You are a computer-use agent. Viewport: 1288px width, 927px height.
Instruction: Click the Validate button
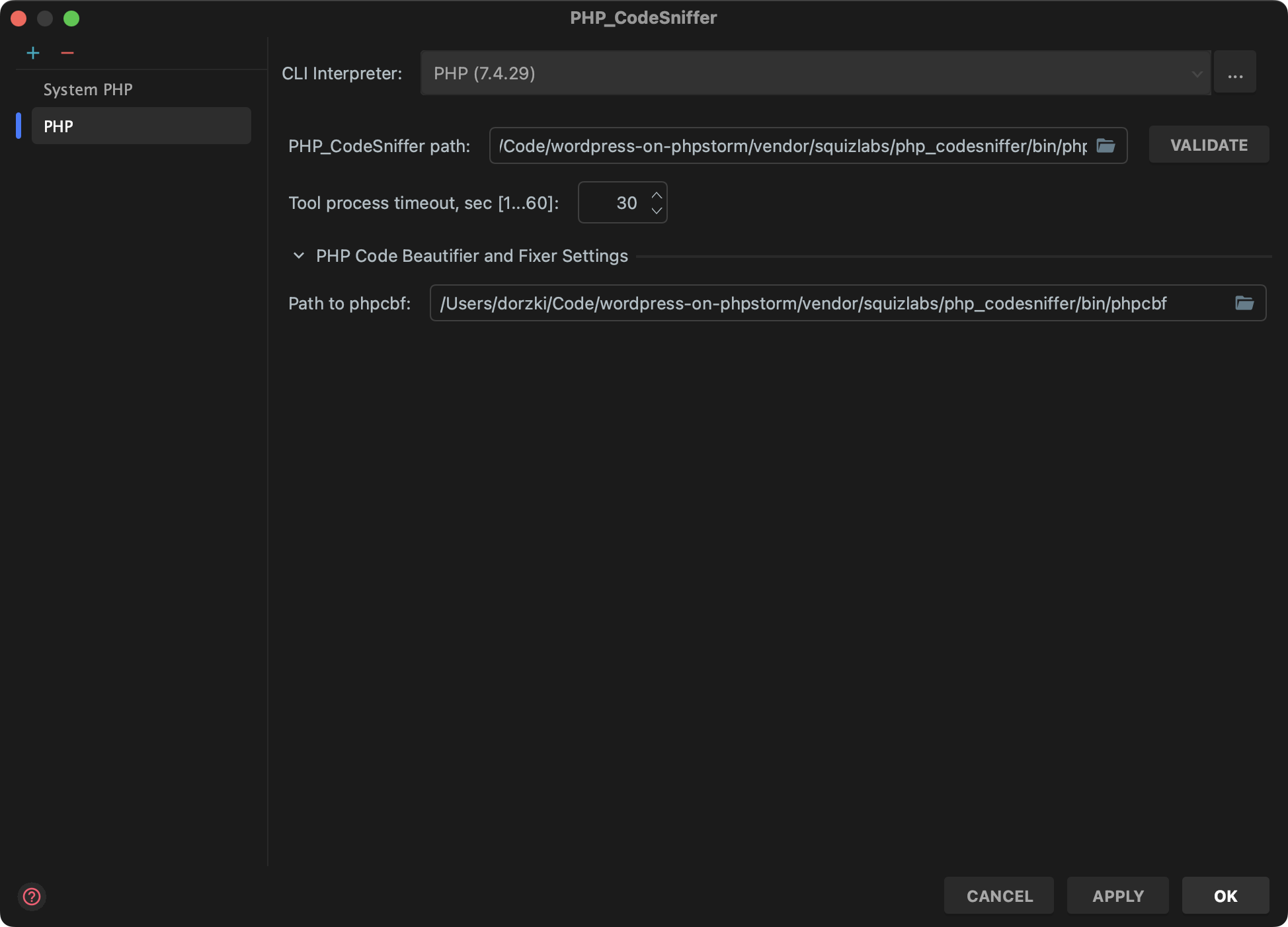click(x=1209, y=145)
